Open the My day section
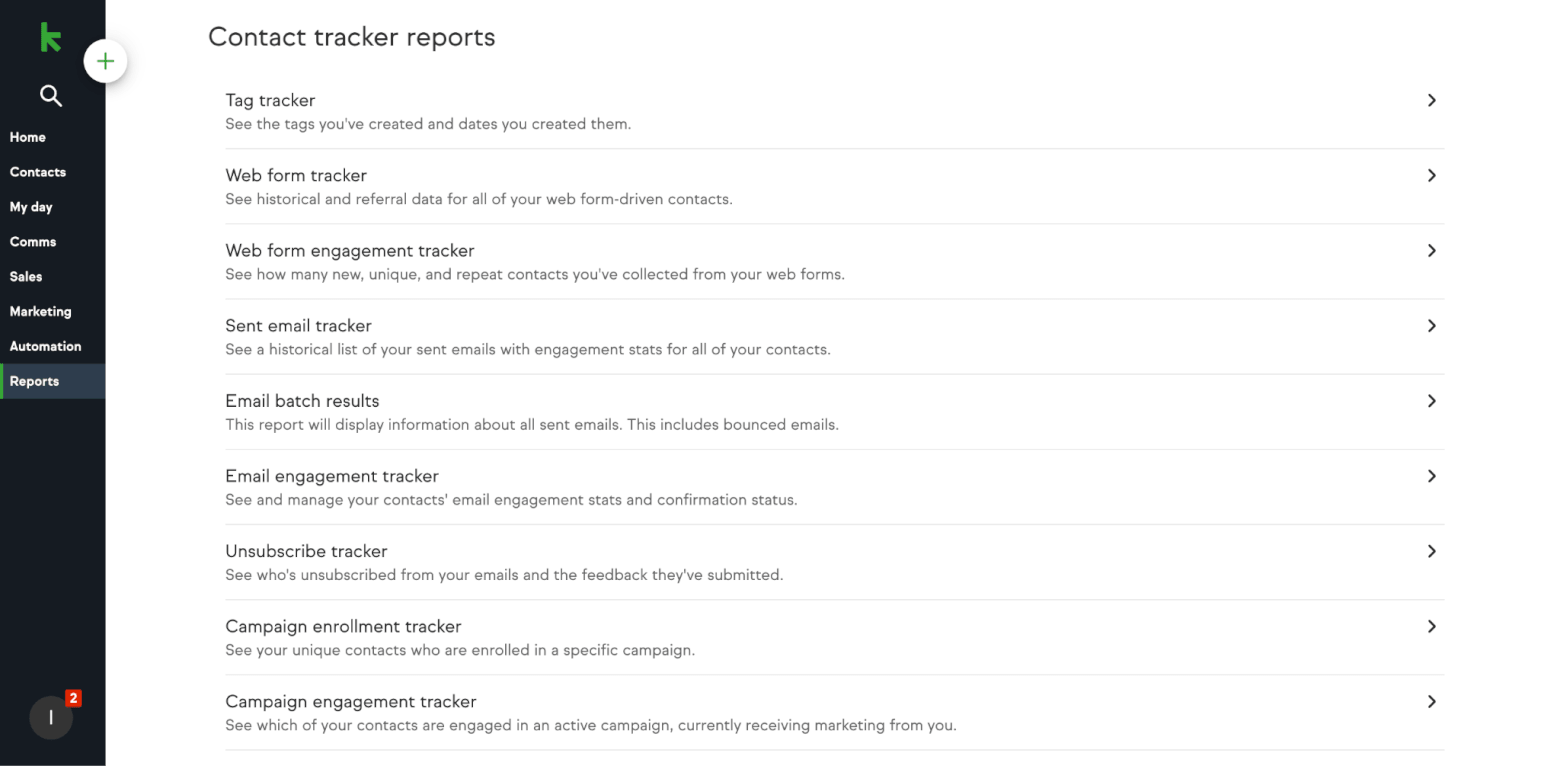1560x766 pixels. click(x=31, y=207)
